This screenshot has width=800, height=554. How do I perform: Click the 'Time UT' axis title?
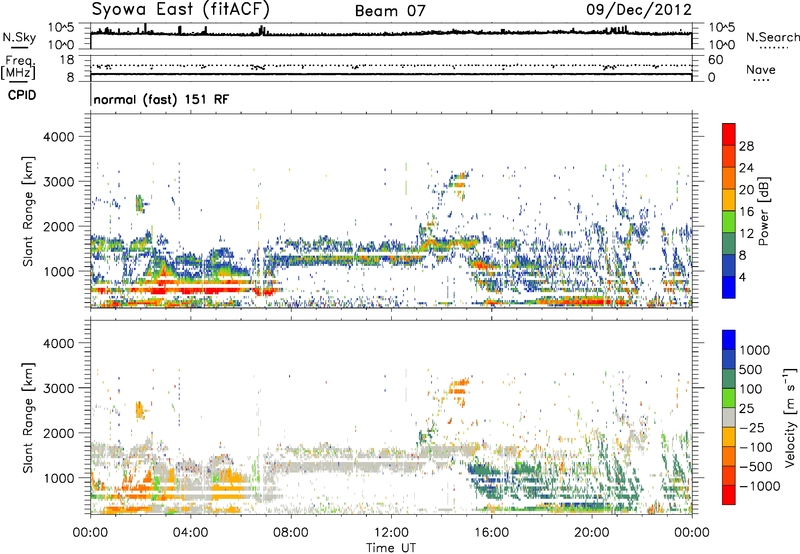(x=391, y=548)
